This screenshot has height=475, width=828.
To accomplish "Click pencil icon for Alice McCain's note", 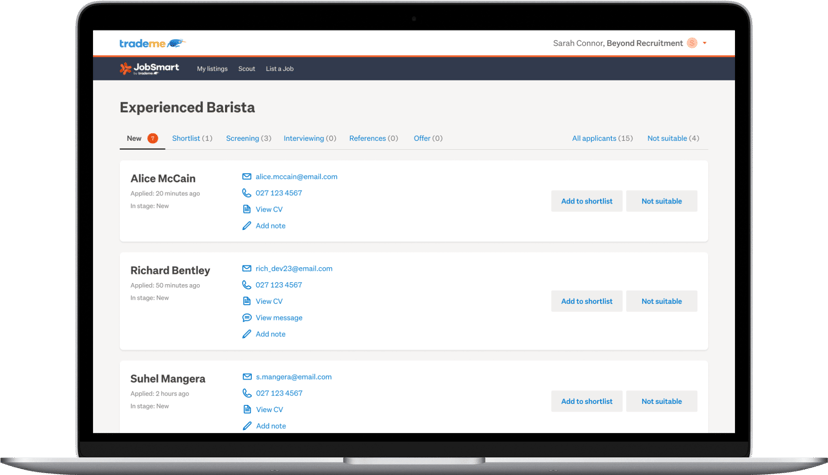I will click(247, 225).
